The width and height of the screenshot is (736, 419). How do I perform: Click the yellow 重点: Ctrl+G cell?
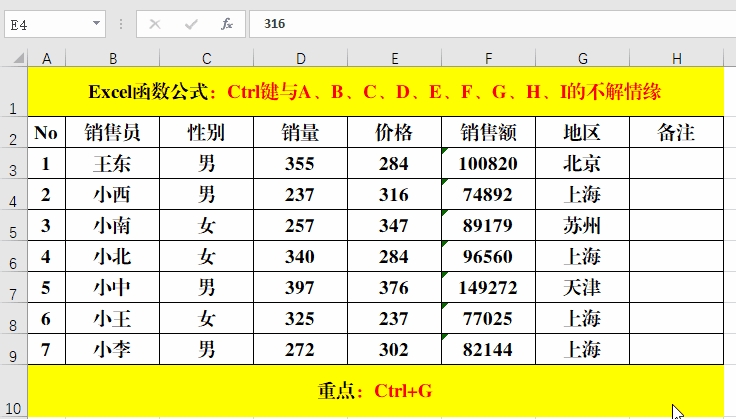pos(376,391)
